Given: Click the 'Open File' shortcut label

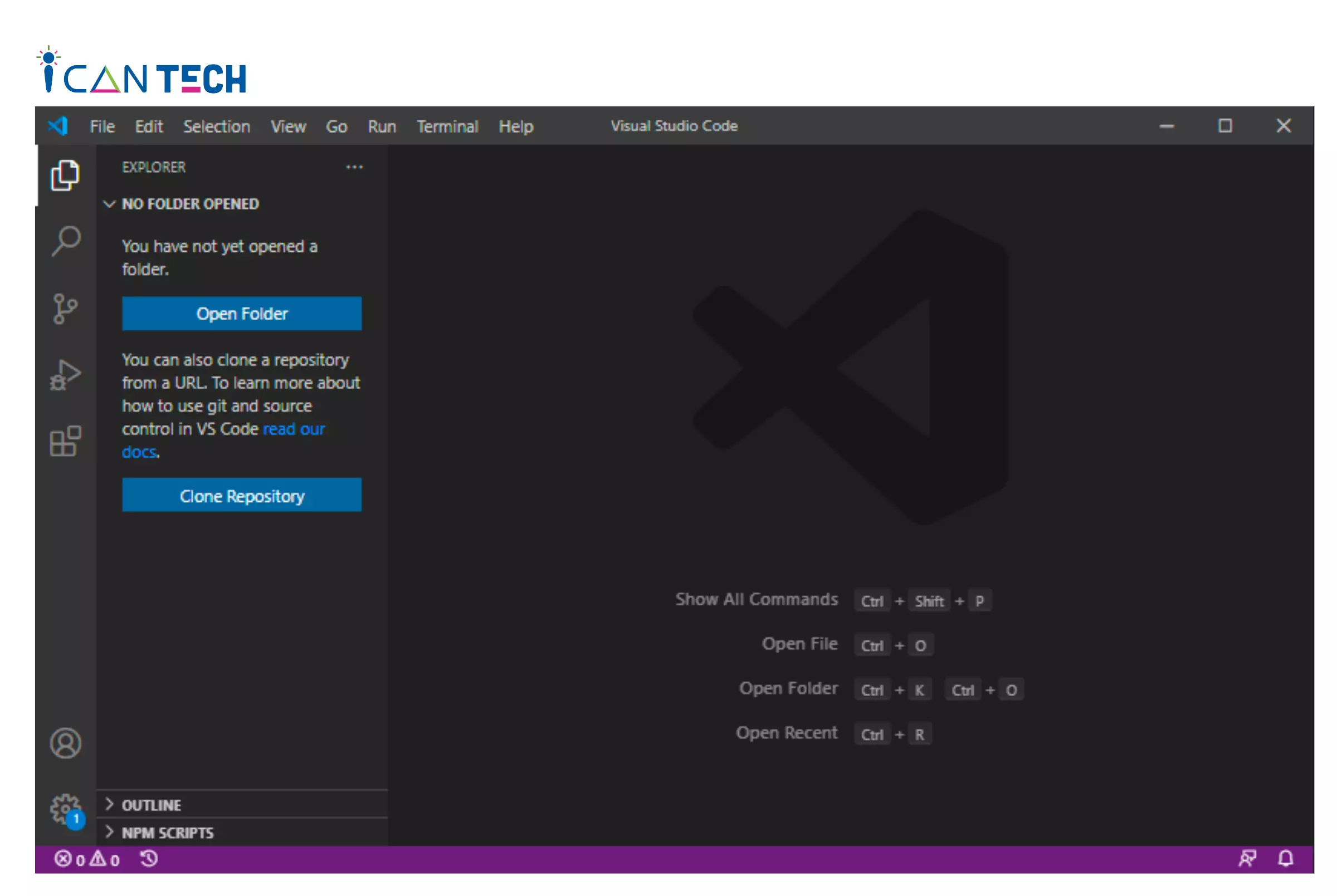Looking at the screenshot, I should click(x=799, y=644).
